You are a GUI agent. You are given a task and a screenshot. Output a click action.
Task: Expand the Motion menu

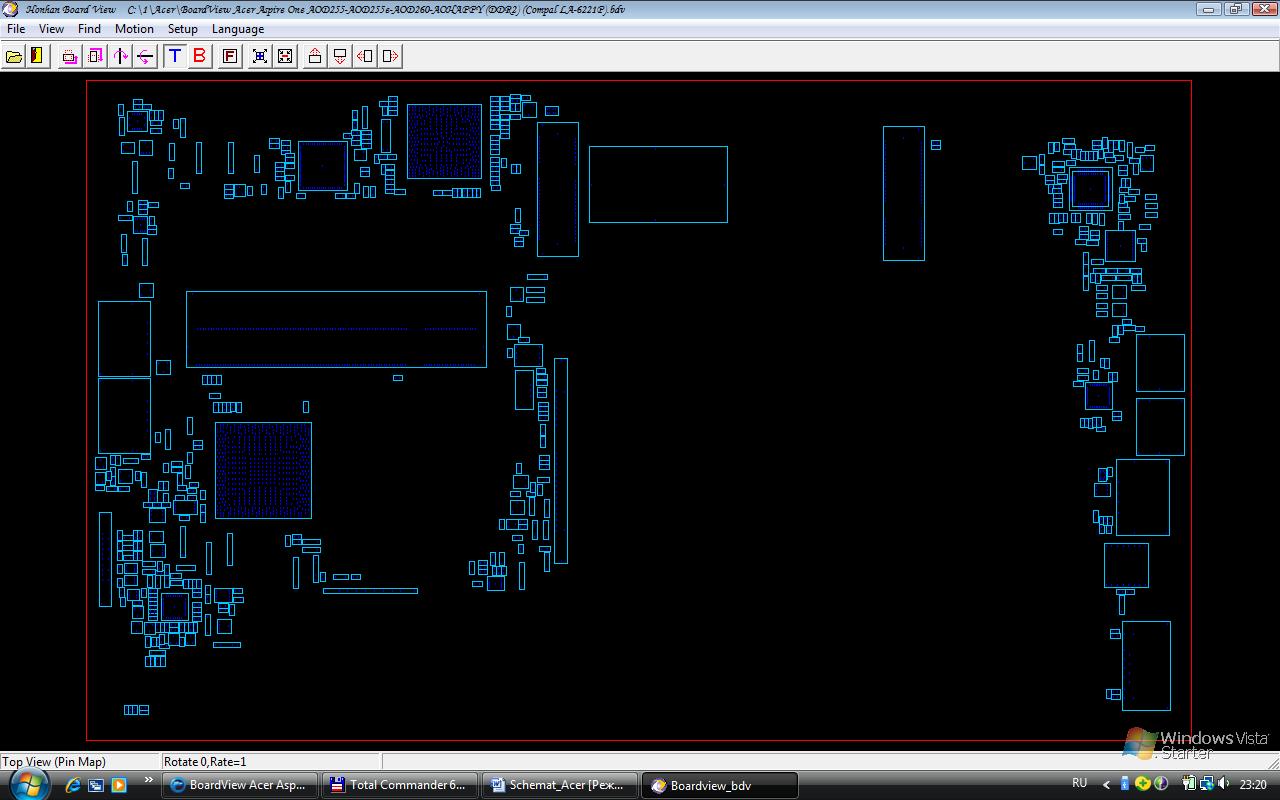point(134,29)
